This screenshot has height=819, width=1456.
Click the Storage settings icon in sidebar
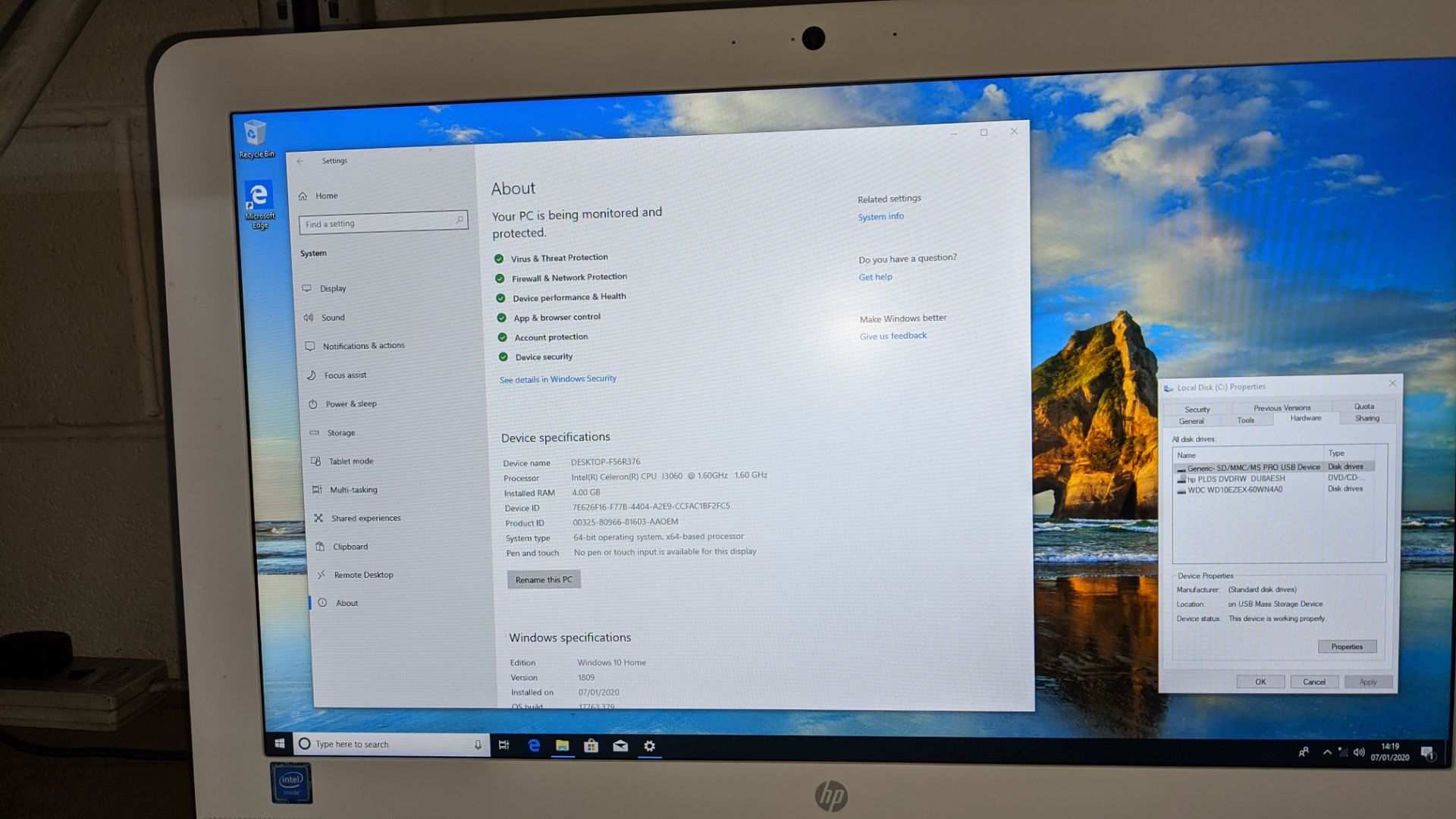click(318, 432)
